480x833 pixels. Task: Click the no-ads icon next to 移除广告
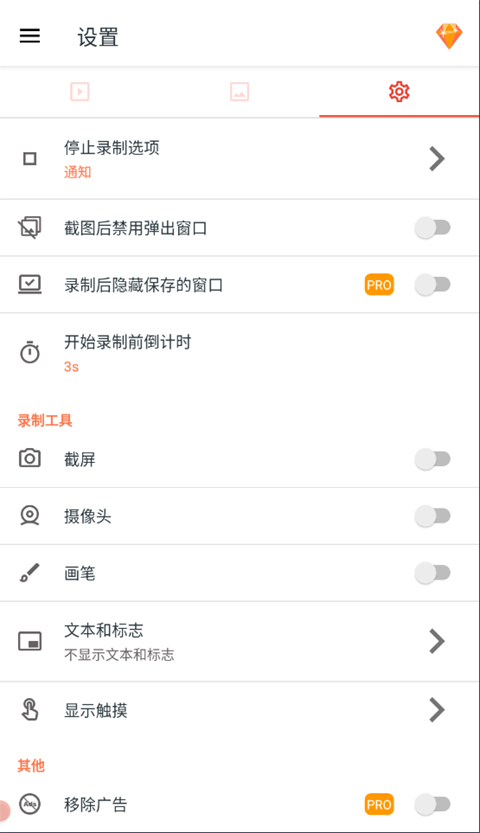click(x=30, y=804)
